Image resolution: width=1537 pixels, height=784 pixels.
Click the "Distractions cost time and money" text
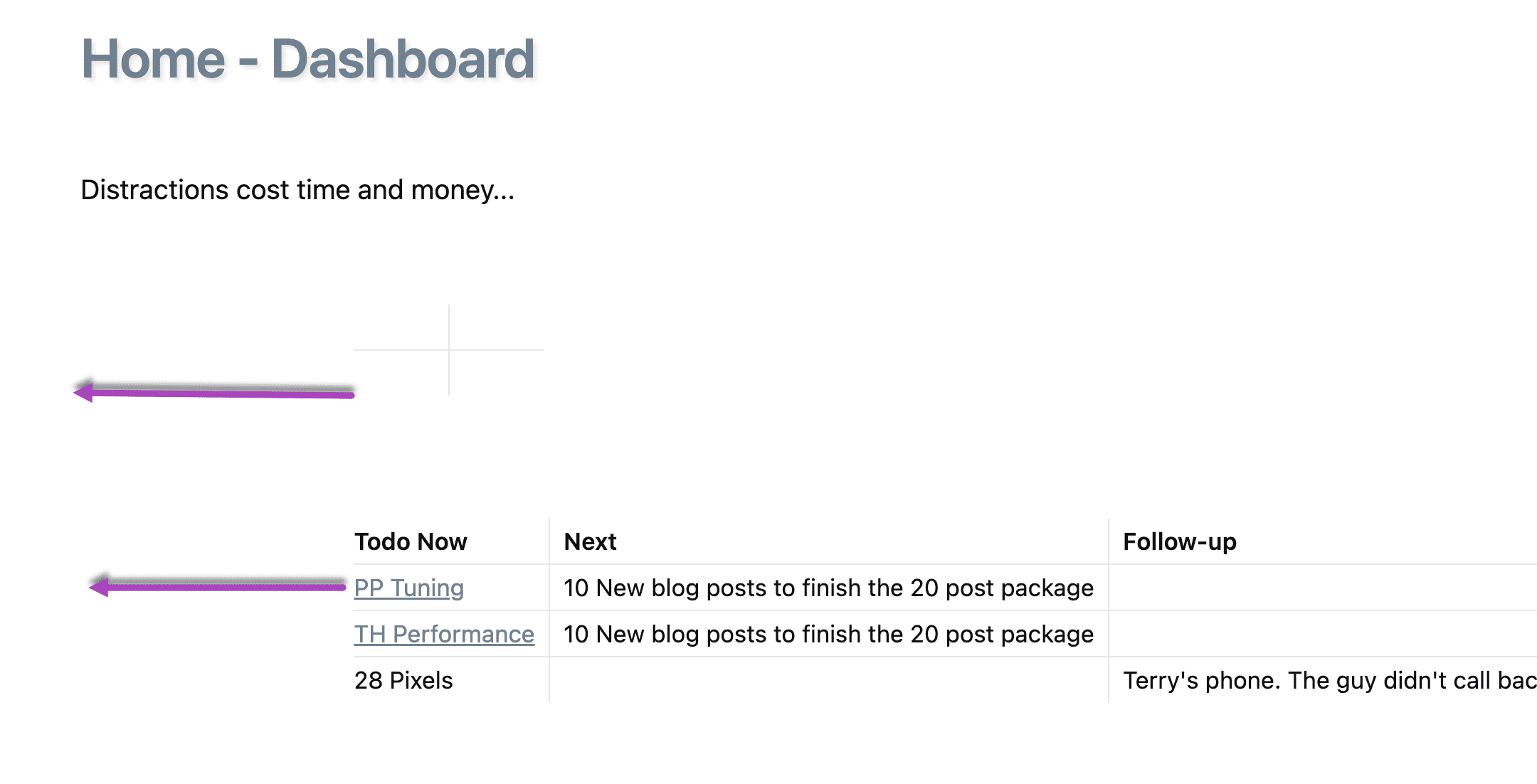click(x=297, y=190)
